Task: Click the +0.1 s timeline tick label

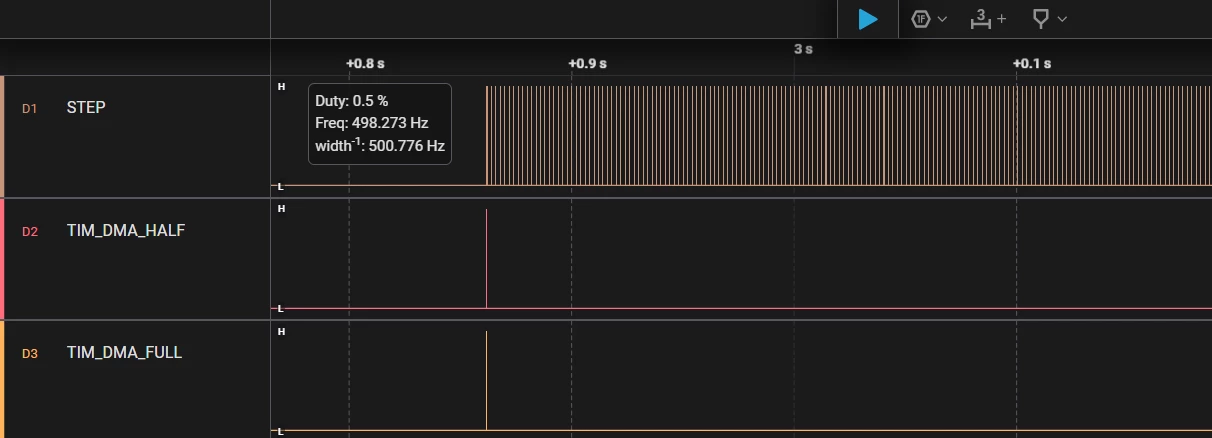Action: [1032, 64]
